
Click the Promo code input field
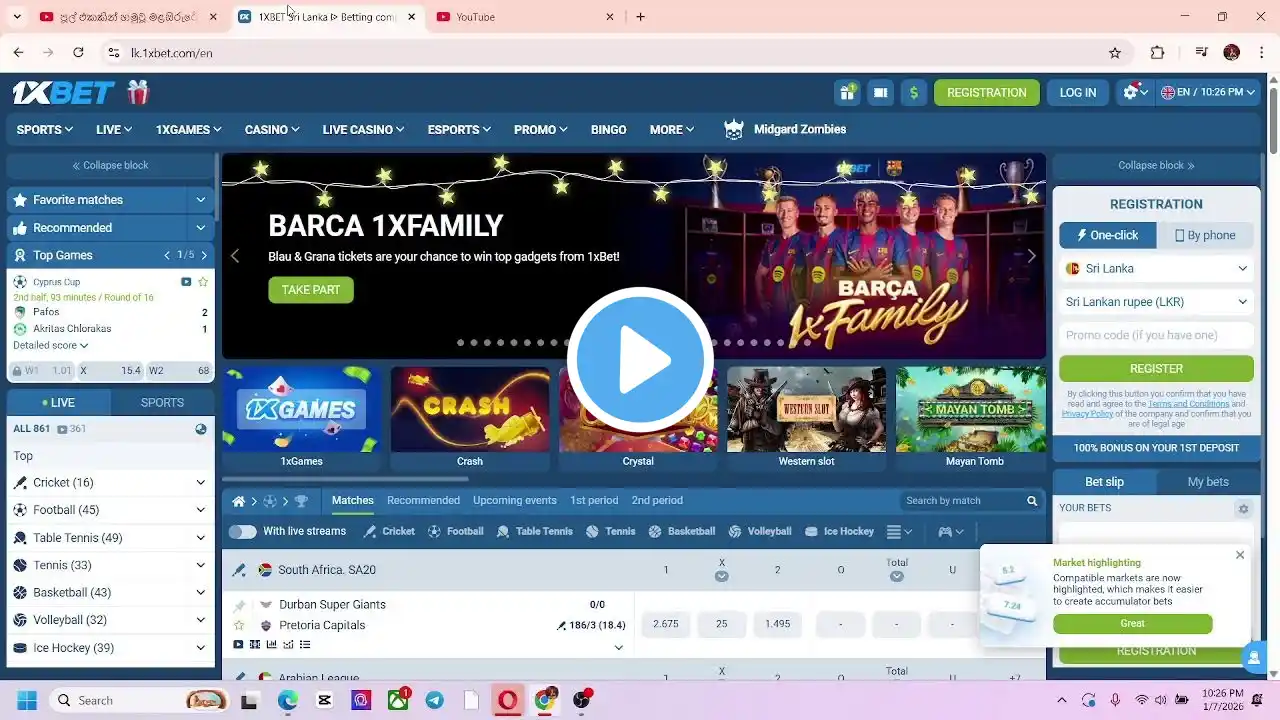[x=1156, y=335]
